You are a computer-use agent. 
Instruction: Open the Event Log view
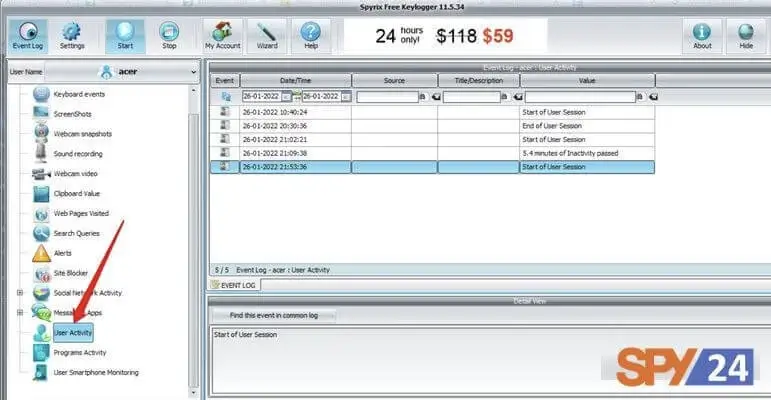coord(28,36)
